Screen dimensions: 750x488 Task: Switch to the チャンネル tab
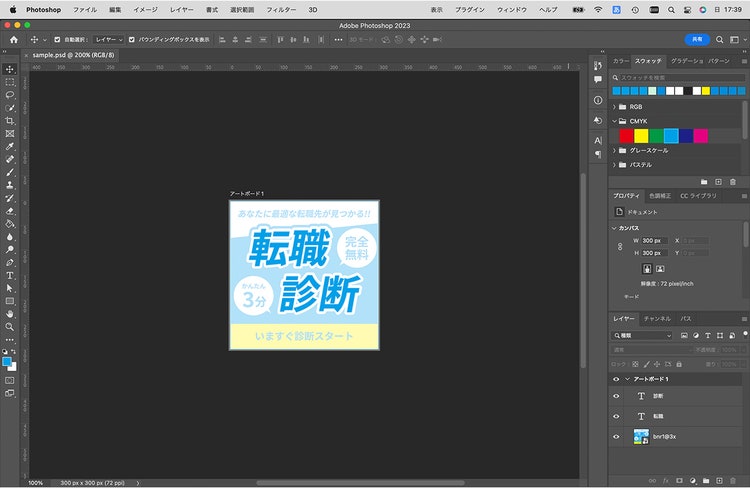pos(657,319)
